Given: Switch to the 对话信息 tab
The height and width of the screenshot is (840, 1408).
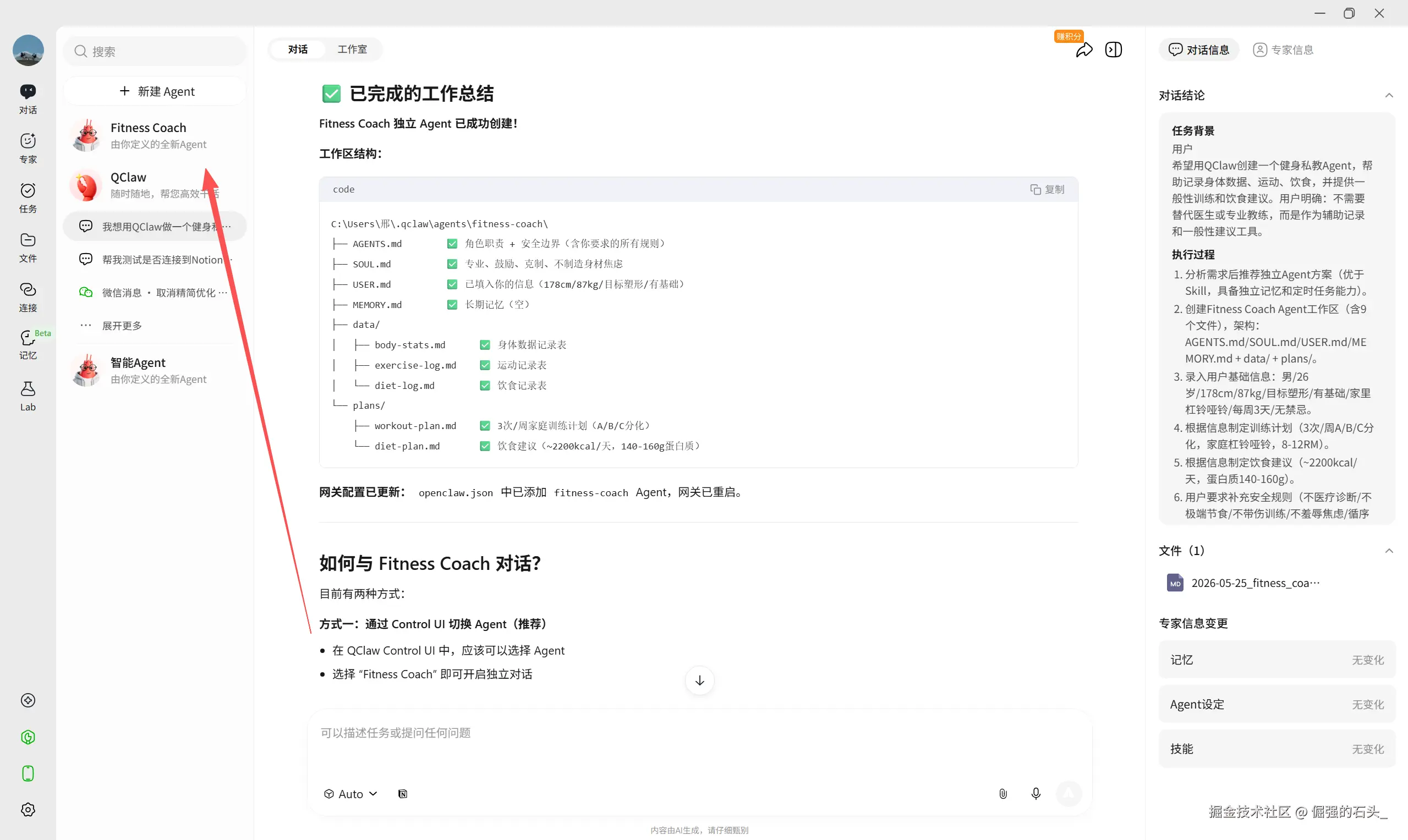Looking at the screenshot, I should (1198, 50).
